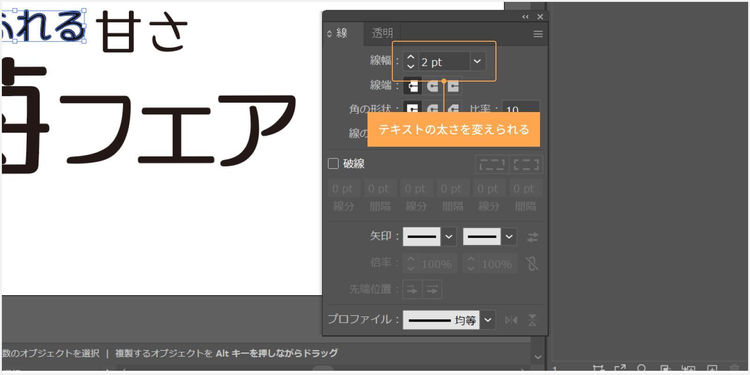750x375 pixels.
Task: Click the selected ふれる text object
Action: point(43,26)
